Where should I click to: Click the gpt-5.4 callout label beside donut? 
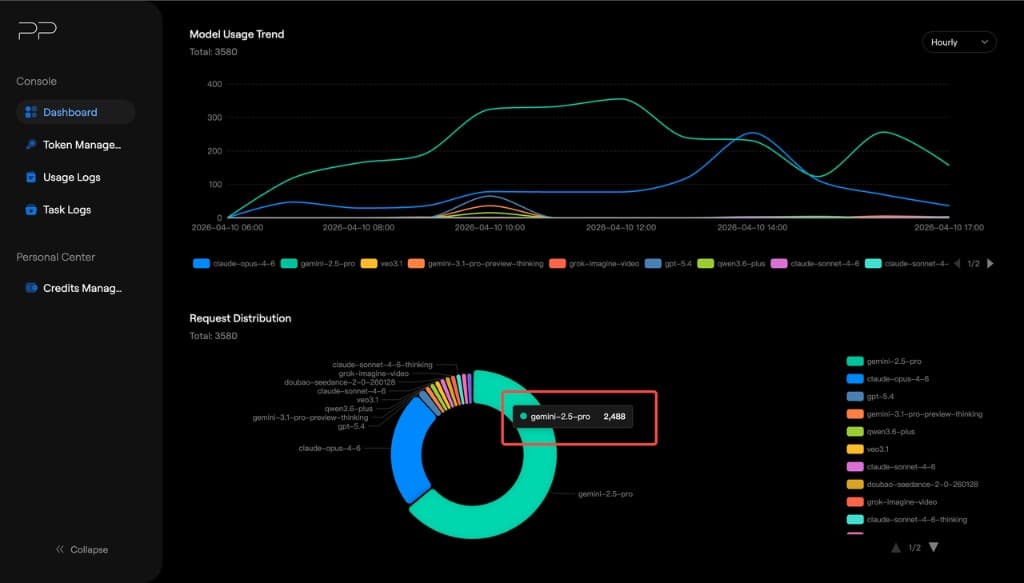[351, 426]
